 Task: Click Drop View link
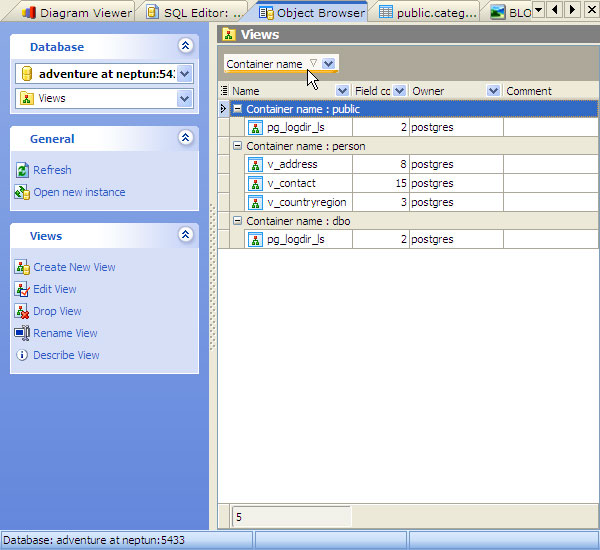pyautogui.click(x=57, y=311)
